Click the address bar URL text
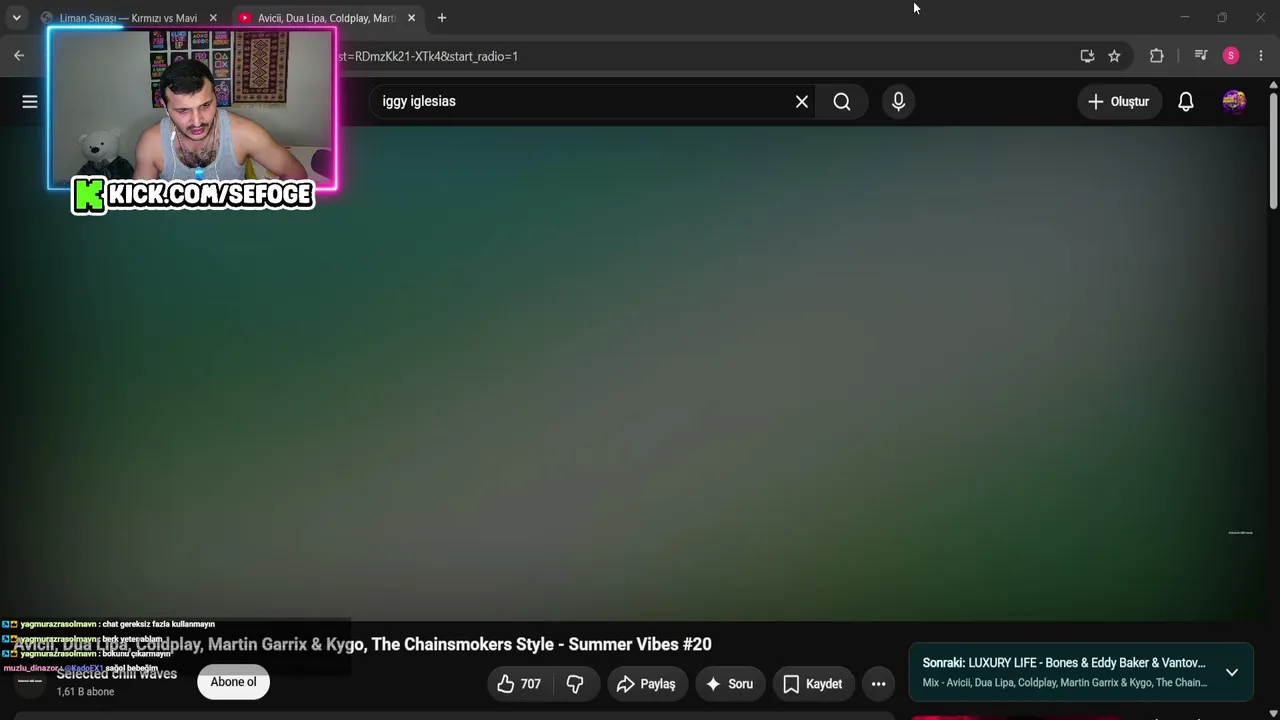 (429, 56)
